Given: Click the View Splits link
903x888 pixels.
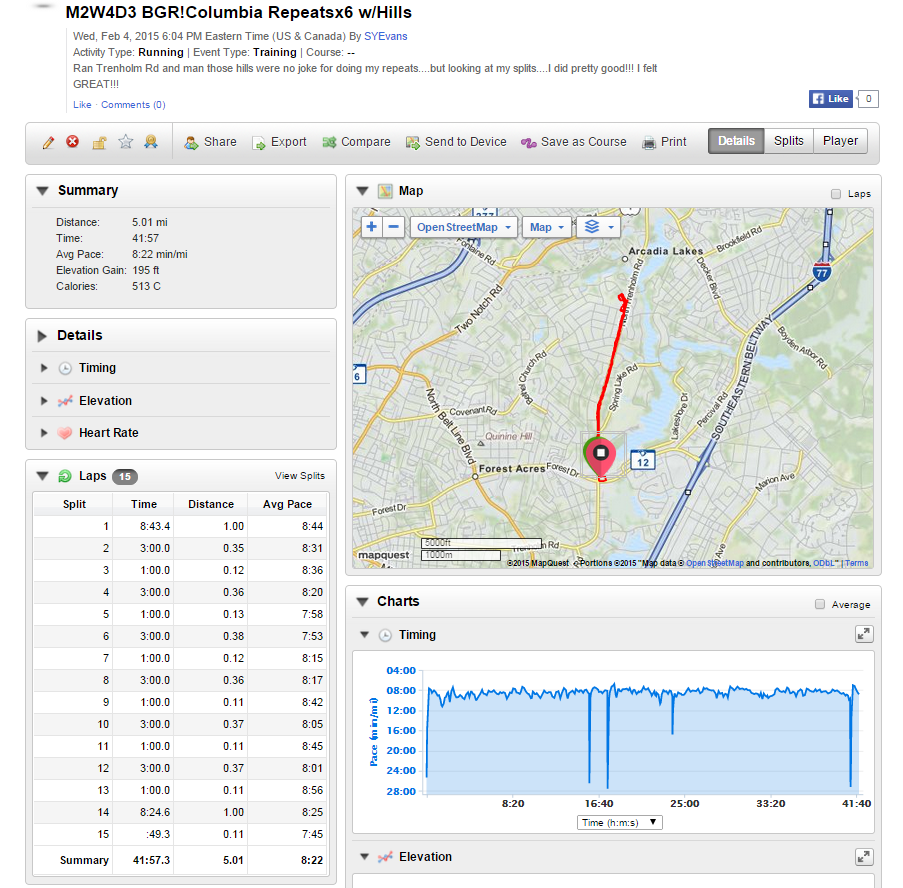Looking at the screenshot, I should click(x=299, y=476).
